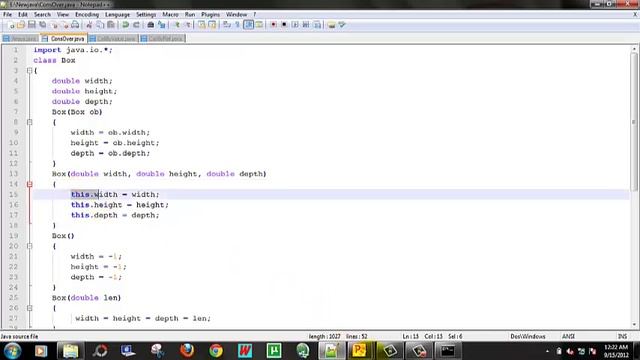640x360 pixels.
Task: Switch to the ConsOver.java tab
Action: coord(63,38)
